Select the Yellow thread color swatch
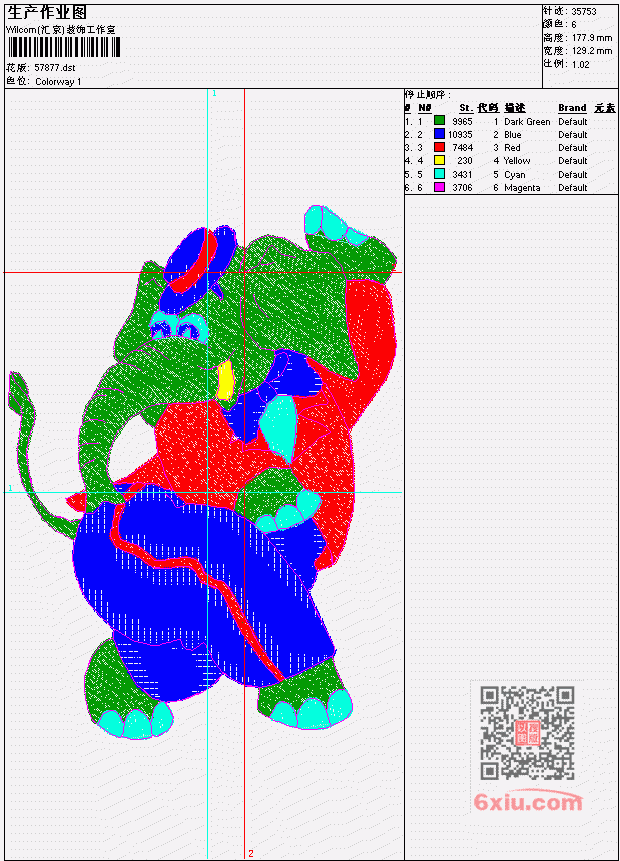The image size is (620, 861). click(x=439, y=160)
